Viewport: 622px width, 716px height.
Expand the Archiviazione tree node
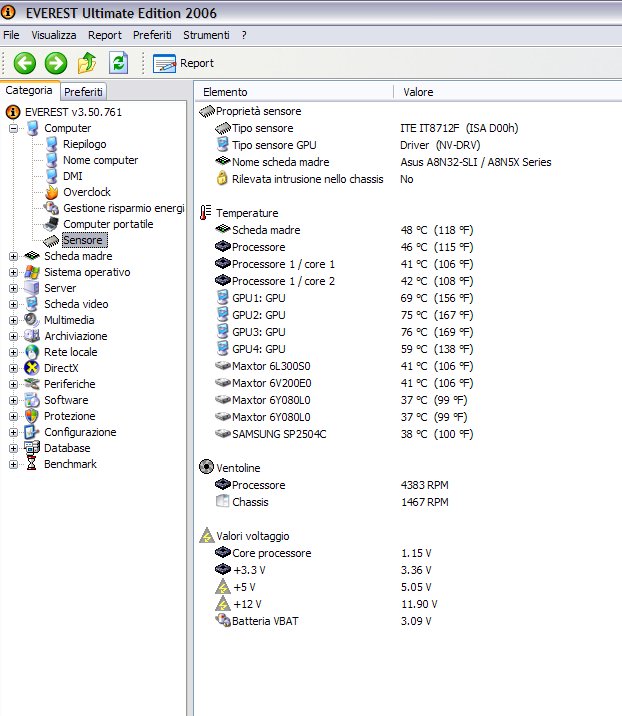pos(13,336)
